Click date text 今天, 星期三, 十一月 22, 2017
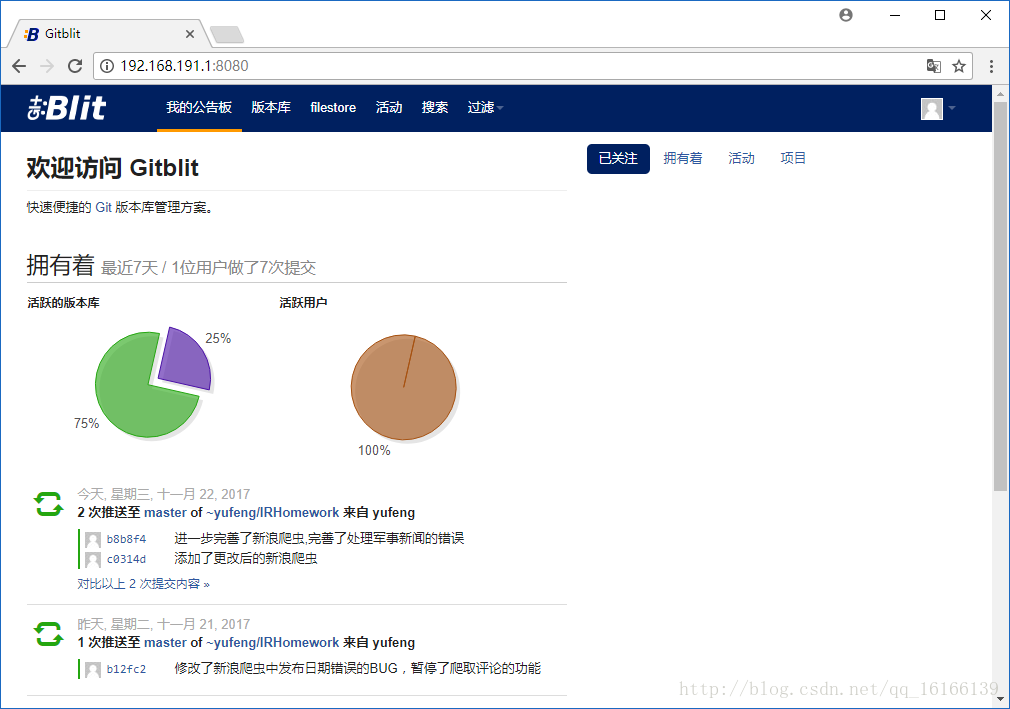1010x709 pixels. click(x=164, y=494)
